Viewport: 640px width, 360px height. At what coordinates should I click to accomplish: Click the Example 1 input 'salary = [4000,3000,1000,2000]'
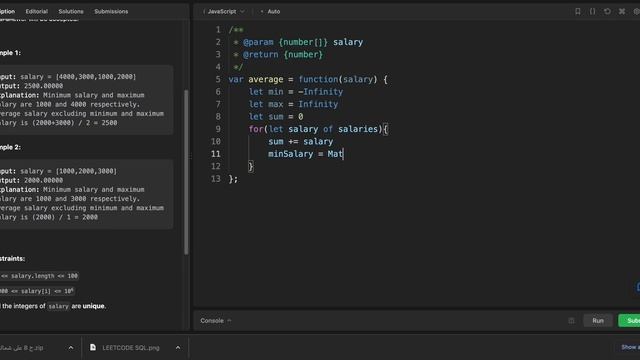point(78,77)
